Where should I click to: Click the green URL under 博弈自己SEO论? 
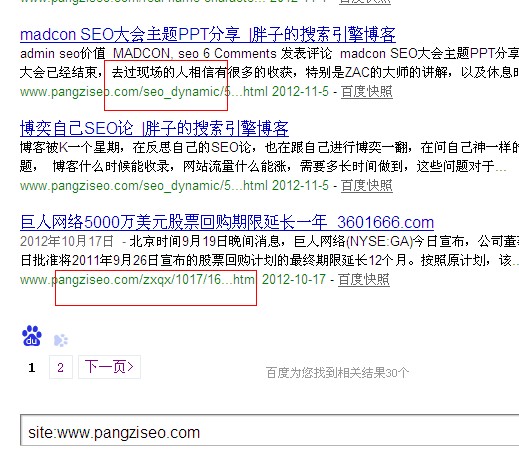pos(144,186)
